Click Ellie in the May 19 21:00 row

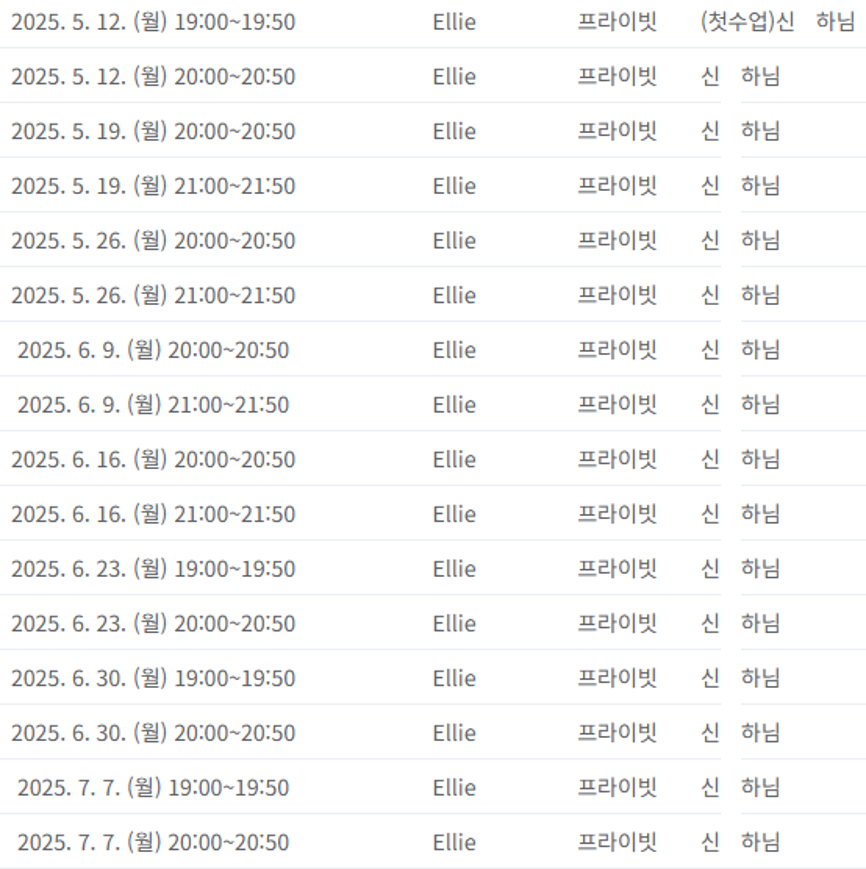click(x=454, y=186)
